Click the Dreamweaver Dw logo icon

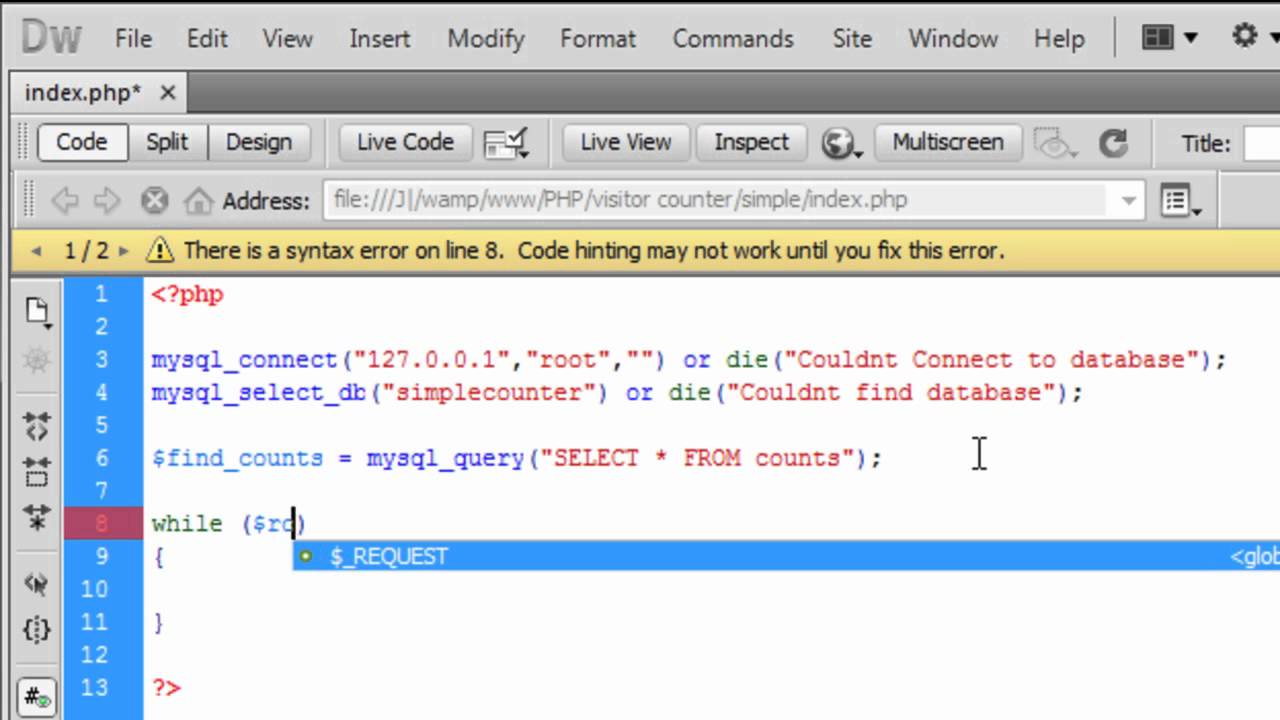tap(50, 38)
